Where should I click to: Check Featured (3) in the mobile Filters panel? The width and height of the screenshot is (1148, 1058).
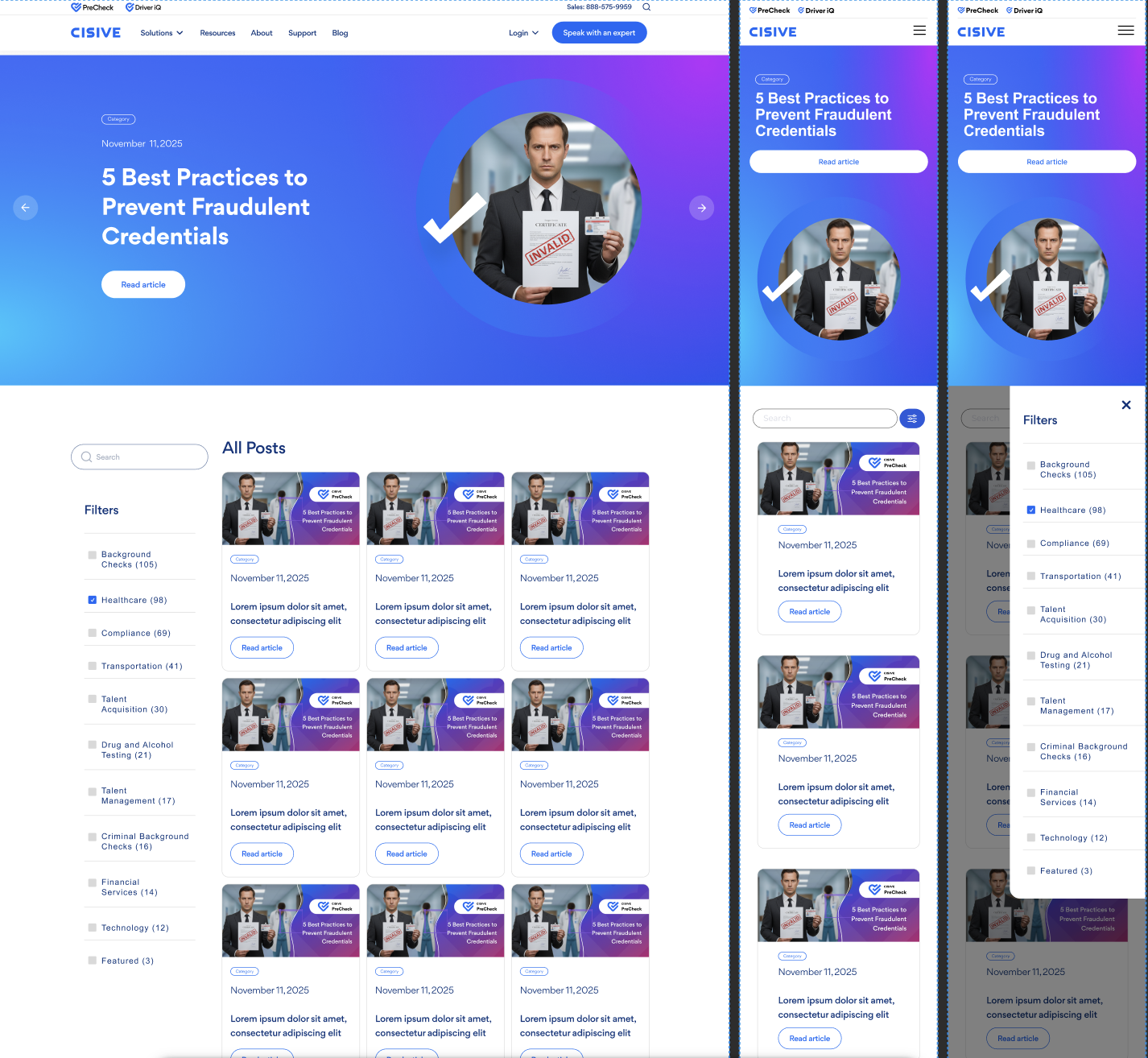point(1031,870)
